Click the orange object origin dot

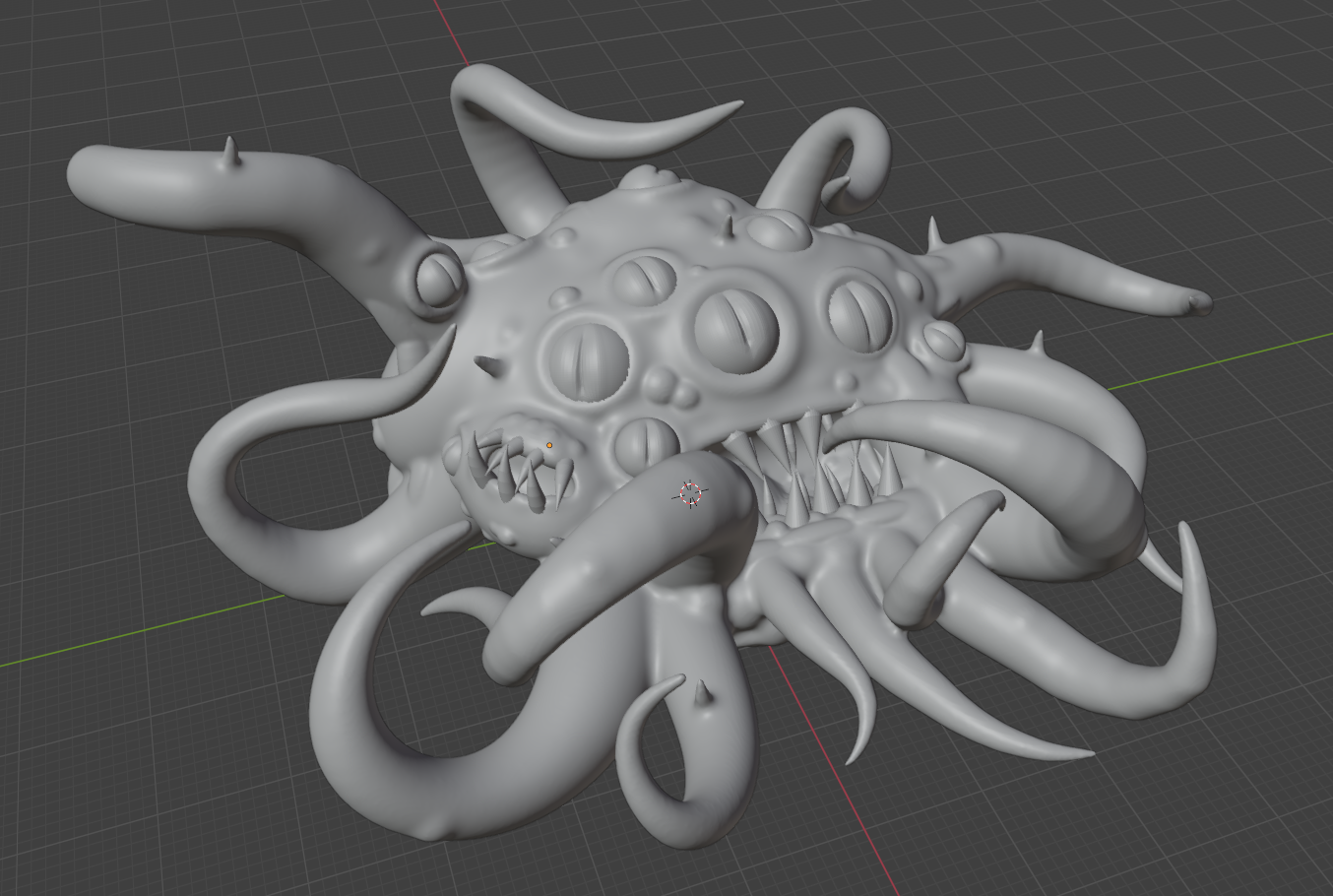(x=549, y=445)
